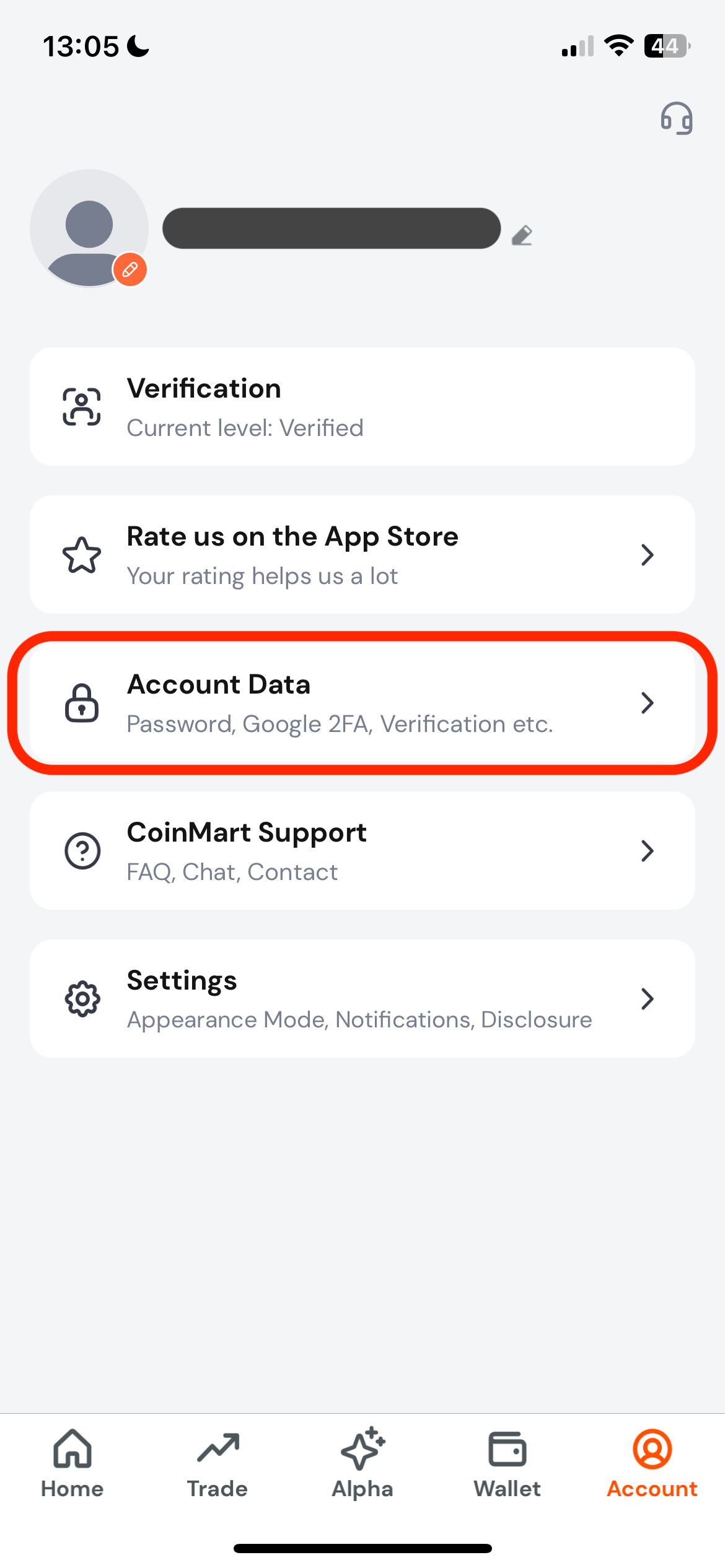Viewport: 725px width, 1568px height.
Task: Tap the Settings gear icon
Action: coord(82,999)
